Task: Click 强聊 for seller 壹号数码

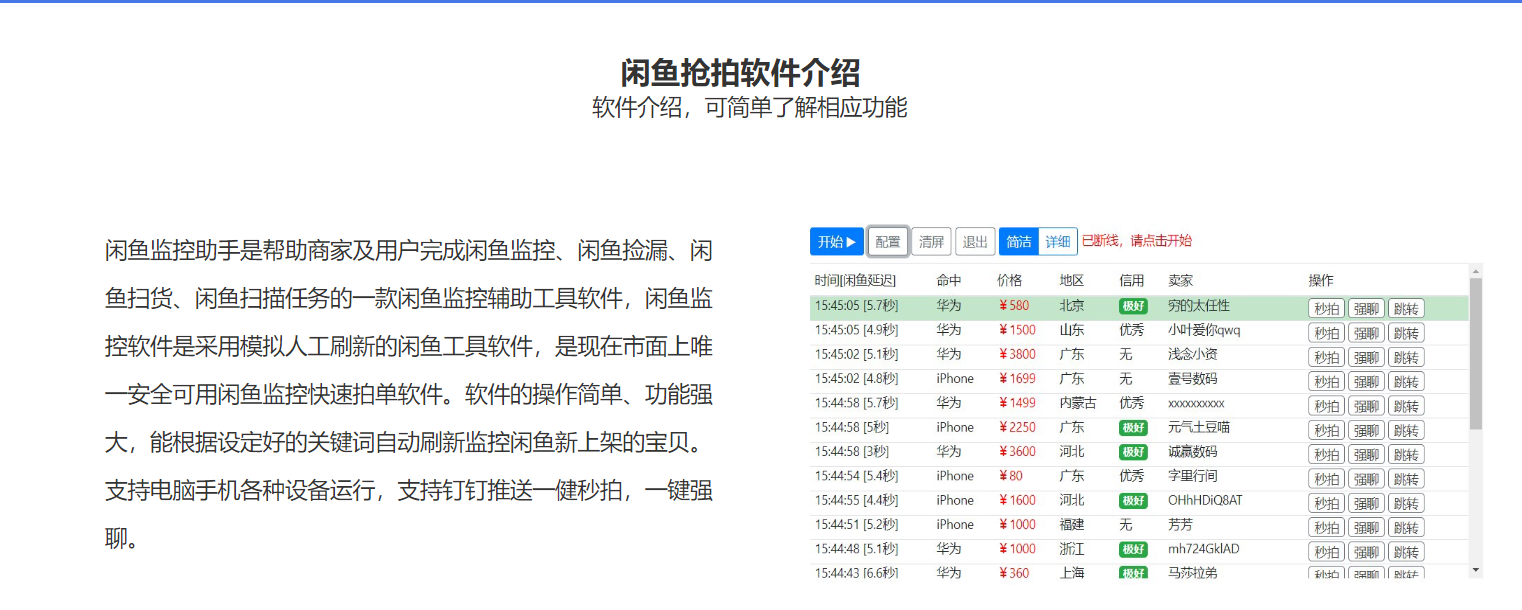Action: [x=1366, y=382]
